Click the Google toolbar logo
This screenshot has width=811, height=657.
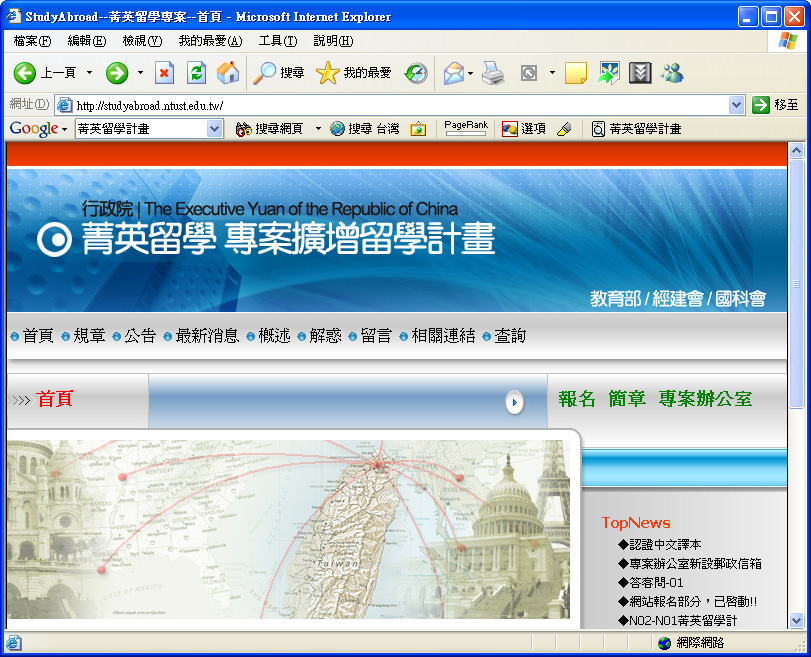pyautogui.click(x=34, y=129)
